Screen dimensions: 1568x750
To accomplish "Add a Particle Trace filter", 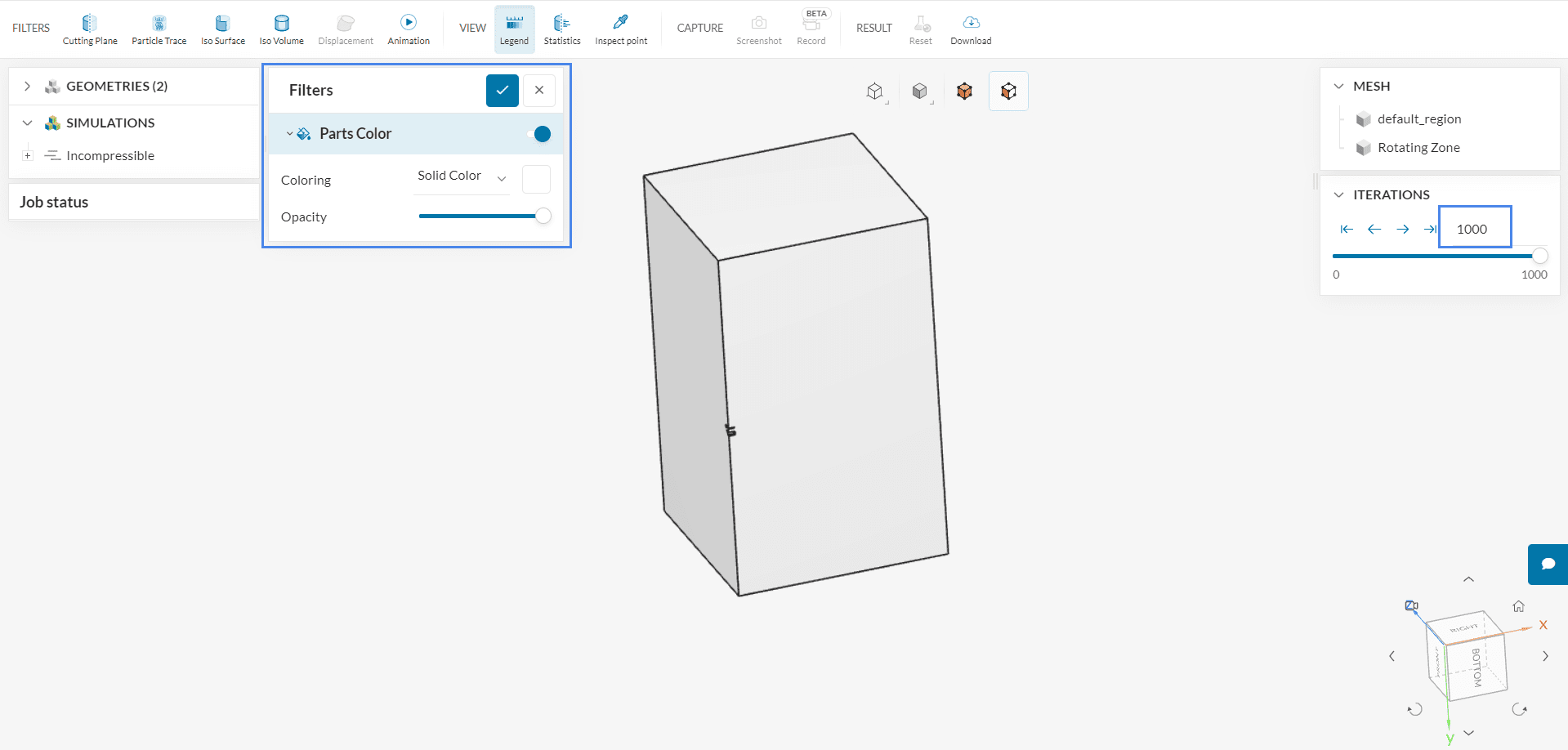I will [159, 29].
